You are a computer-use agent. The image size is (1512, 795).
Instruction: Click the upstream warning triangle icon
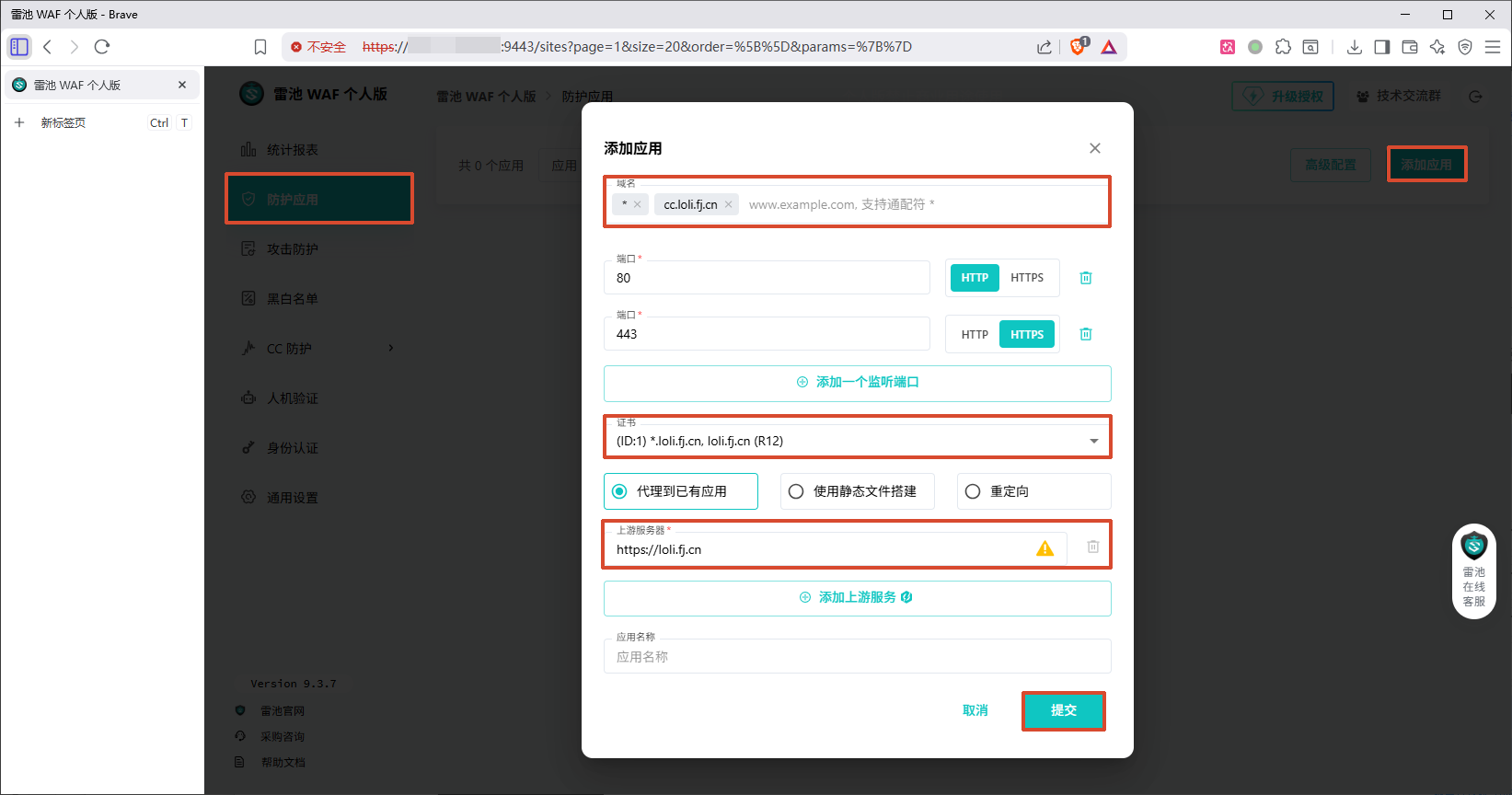pos(1045,548)
